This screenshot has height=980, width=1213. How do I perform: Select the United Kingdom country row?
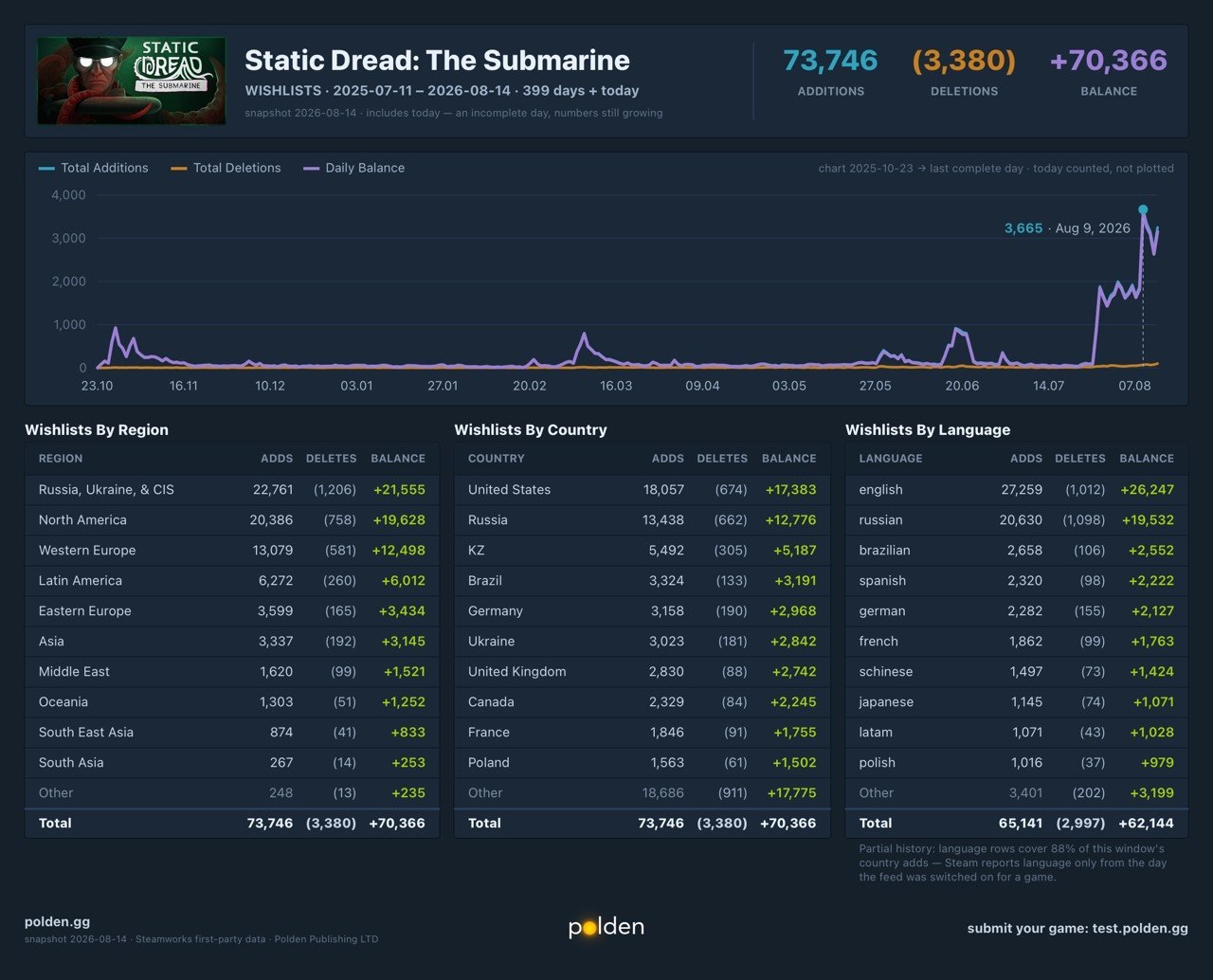[x=643, y=672]
